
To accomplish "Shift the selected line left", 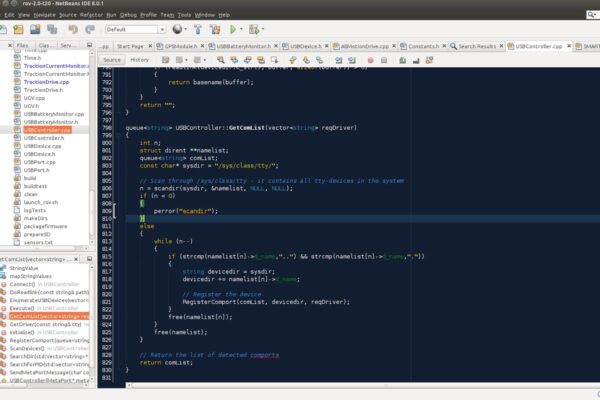I will pyautogui.click(x=338, y=60).
